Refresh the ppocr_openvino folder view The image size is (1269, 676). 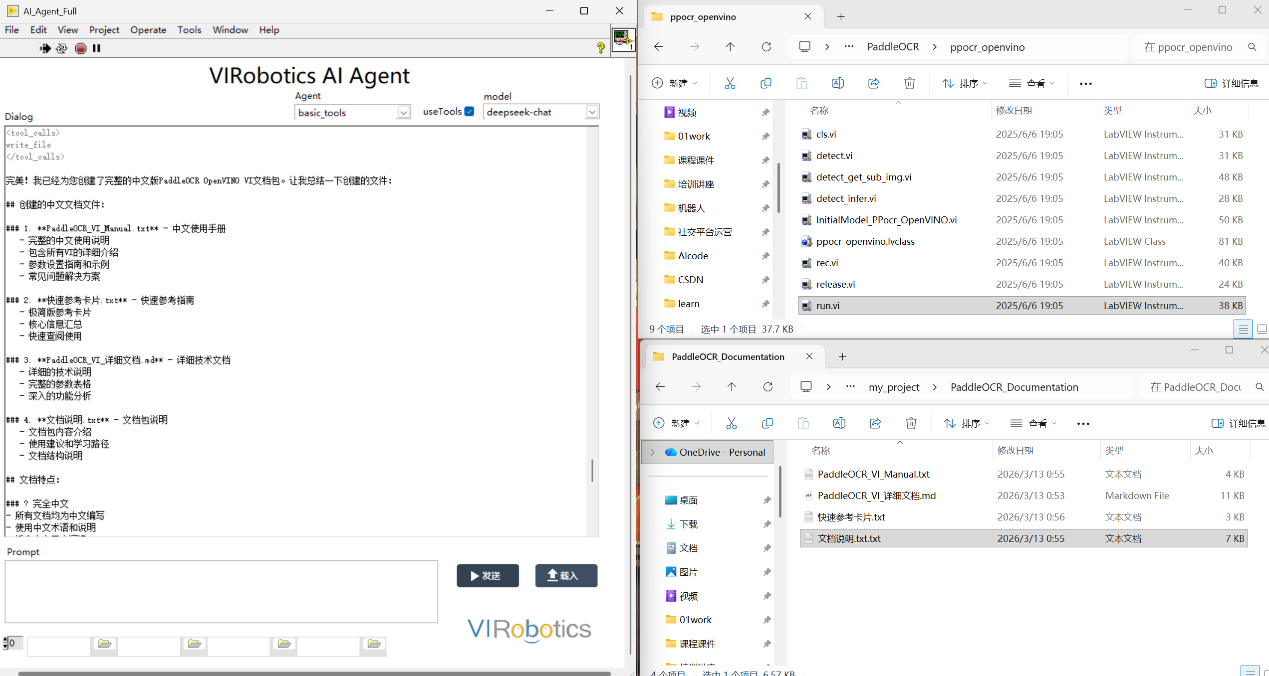(766, 47)
